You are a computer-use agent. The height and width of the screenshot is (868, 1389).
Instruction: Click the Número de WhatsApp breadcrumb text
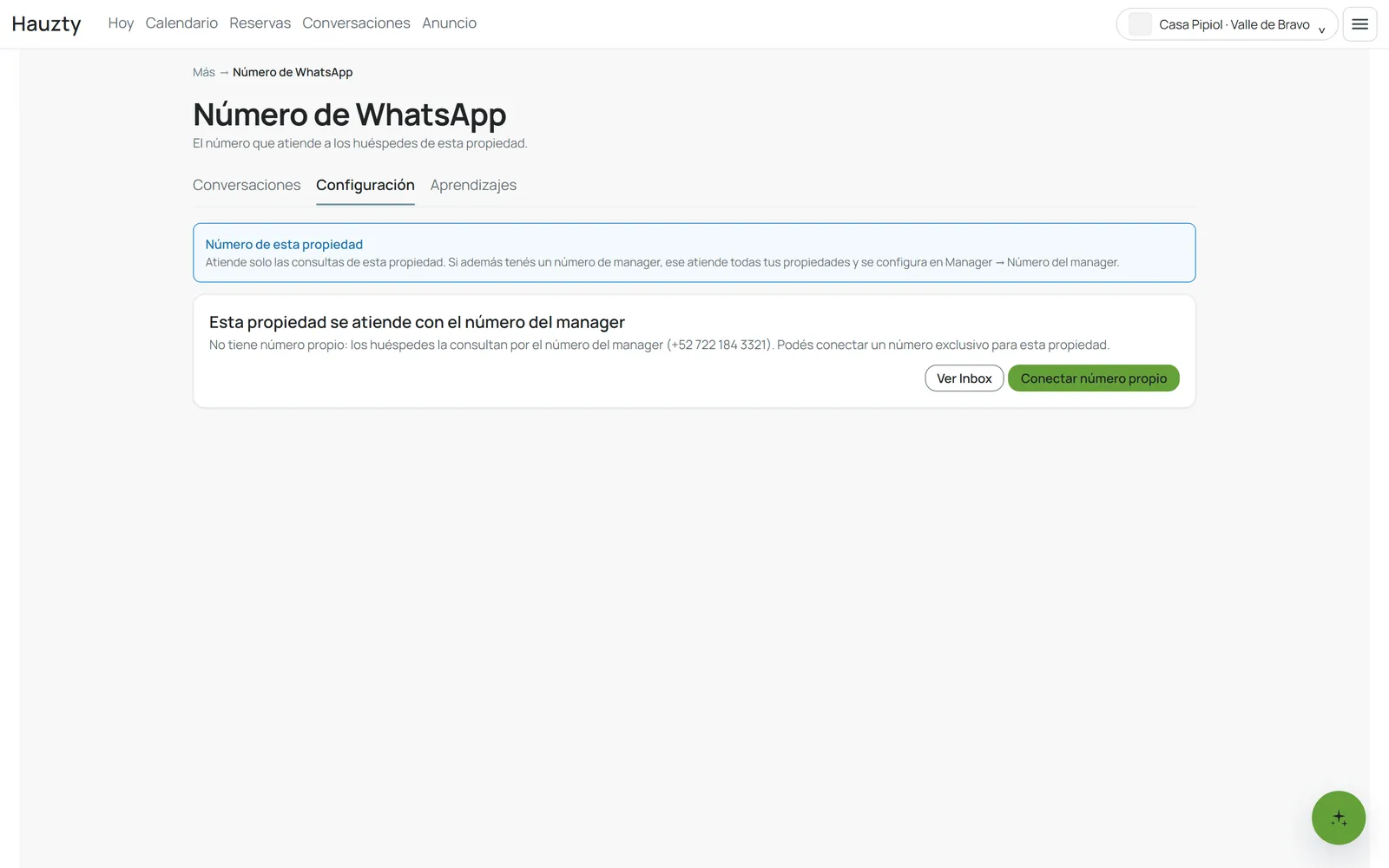(293, 72)
